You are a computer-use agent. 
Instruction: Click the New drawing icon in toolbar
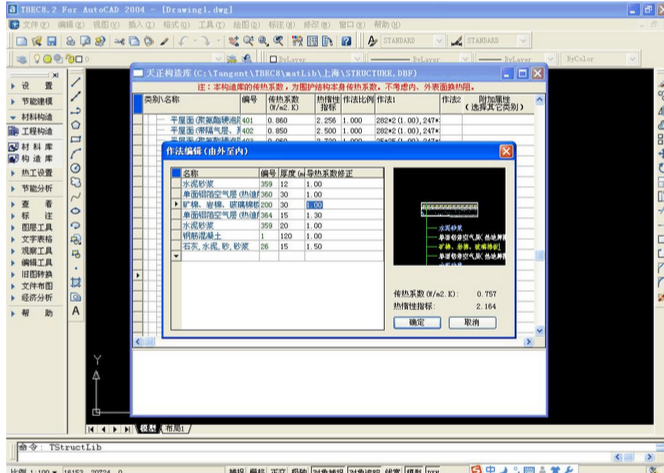click(x=21, y=41)
